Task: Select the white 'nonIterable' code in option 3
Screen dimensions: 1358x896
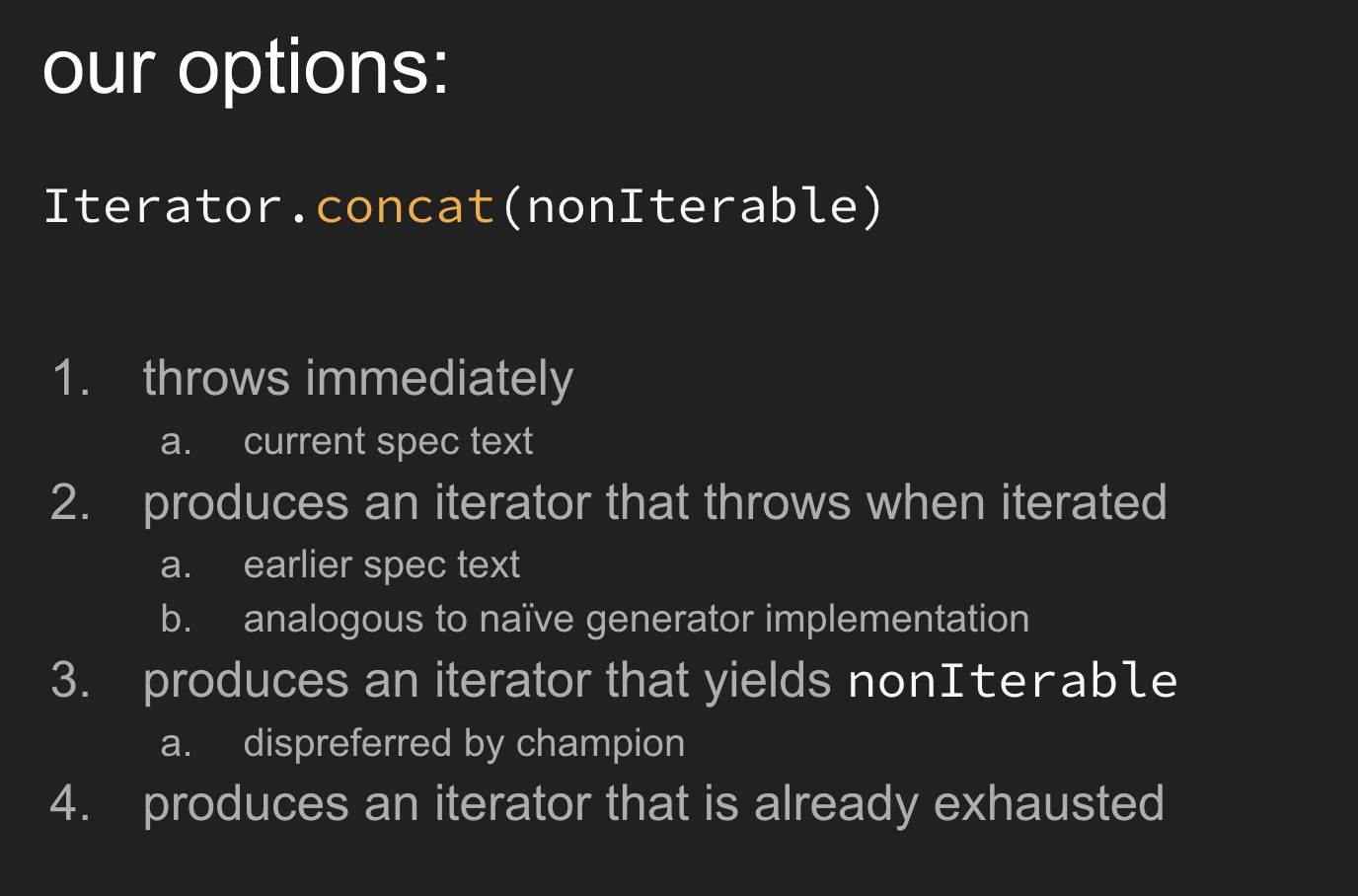Action: (1013, 682)
